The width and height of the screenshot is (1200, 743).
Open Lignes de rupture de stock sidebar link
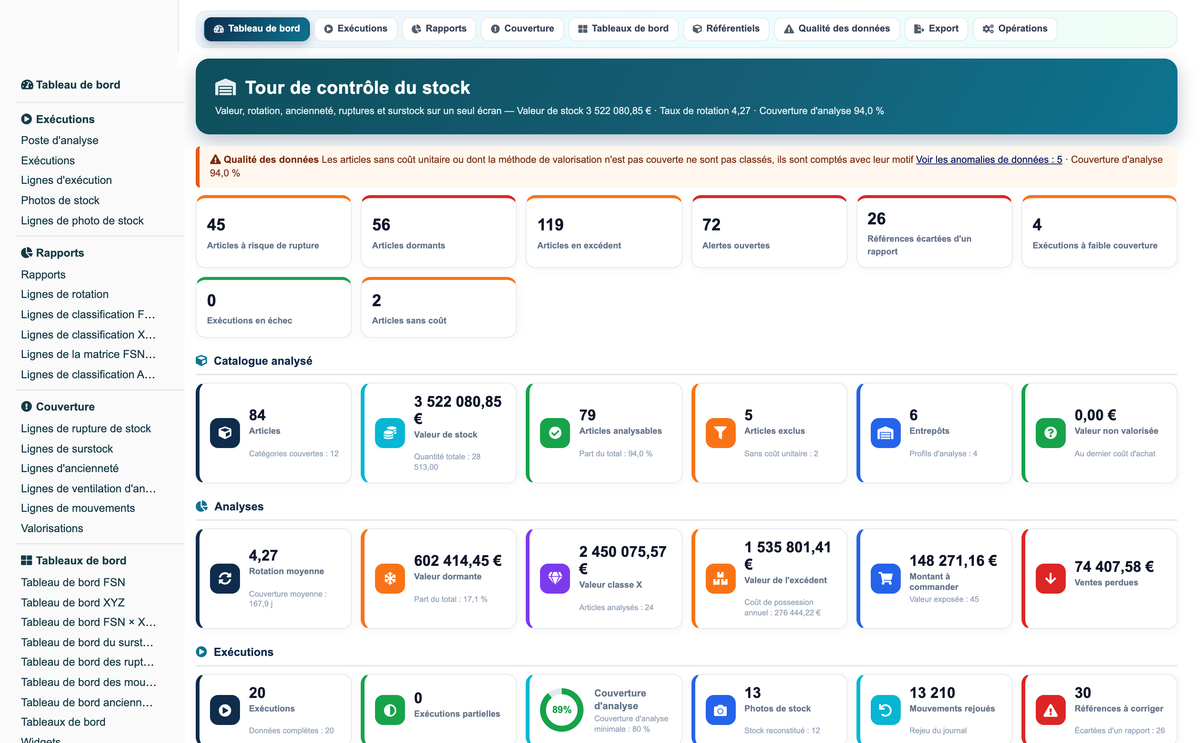pos(86,429)
